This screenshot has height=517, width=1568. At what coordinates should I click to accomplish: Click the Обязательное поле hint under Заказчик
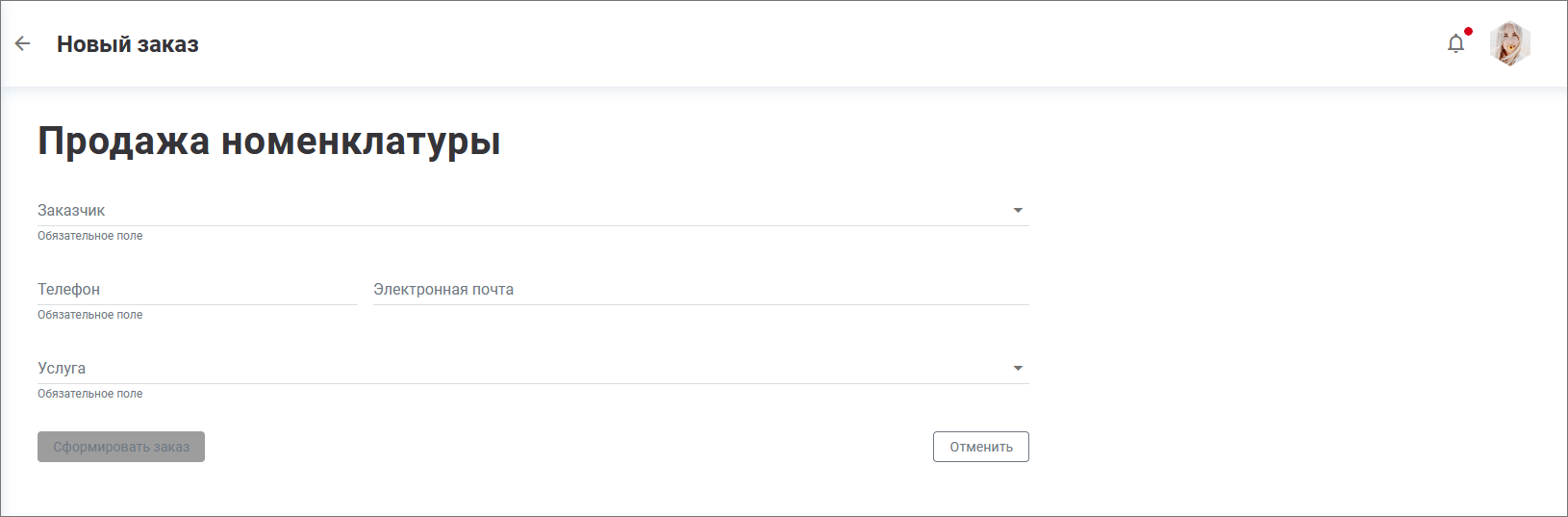point(90,236)
